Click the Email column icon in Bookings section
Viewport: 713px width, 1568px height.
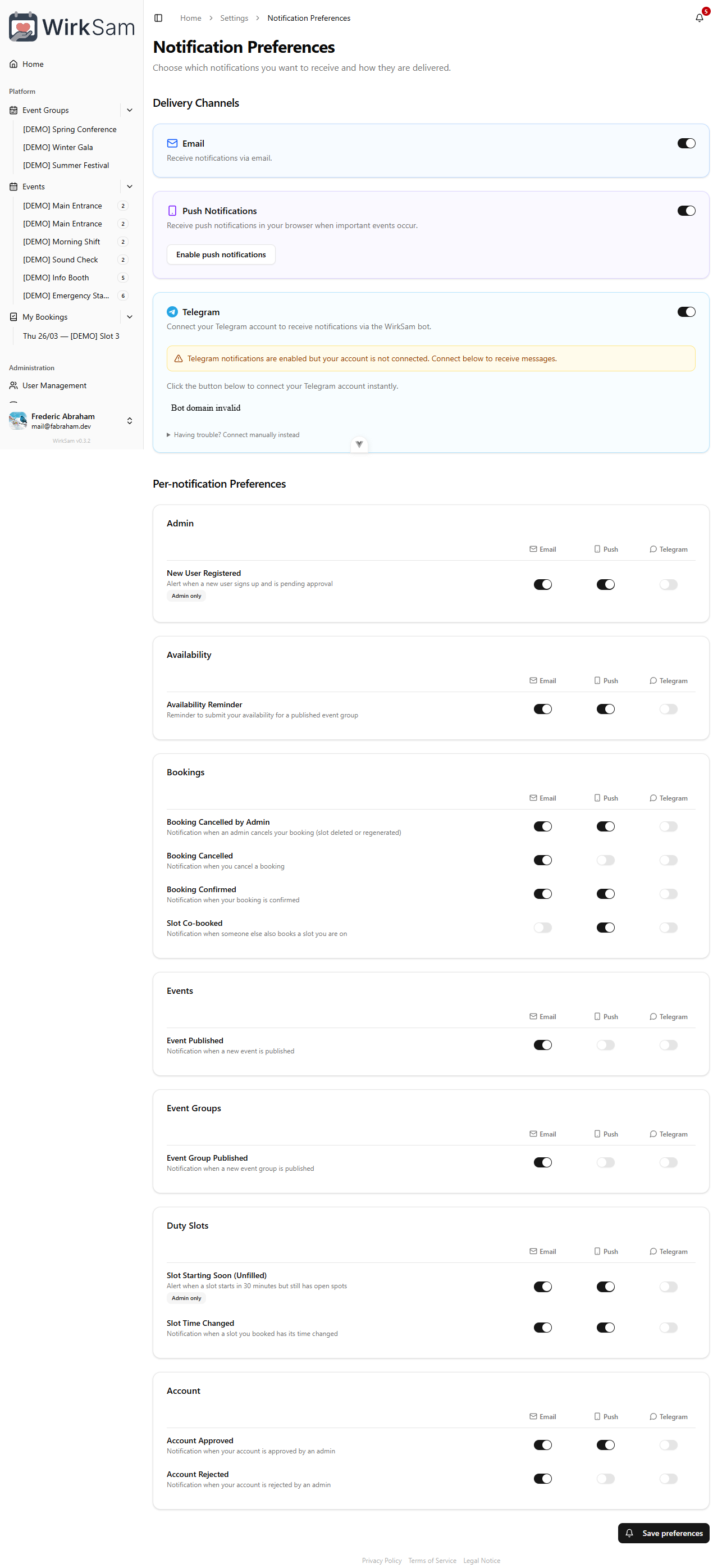[x=533, y=799]
